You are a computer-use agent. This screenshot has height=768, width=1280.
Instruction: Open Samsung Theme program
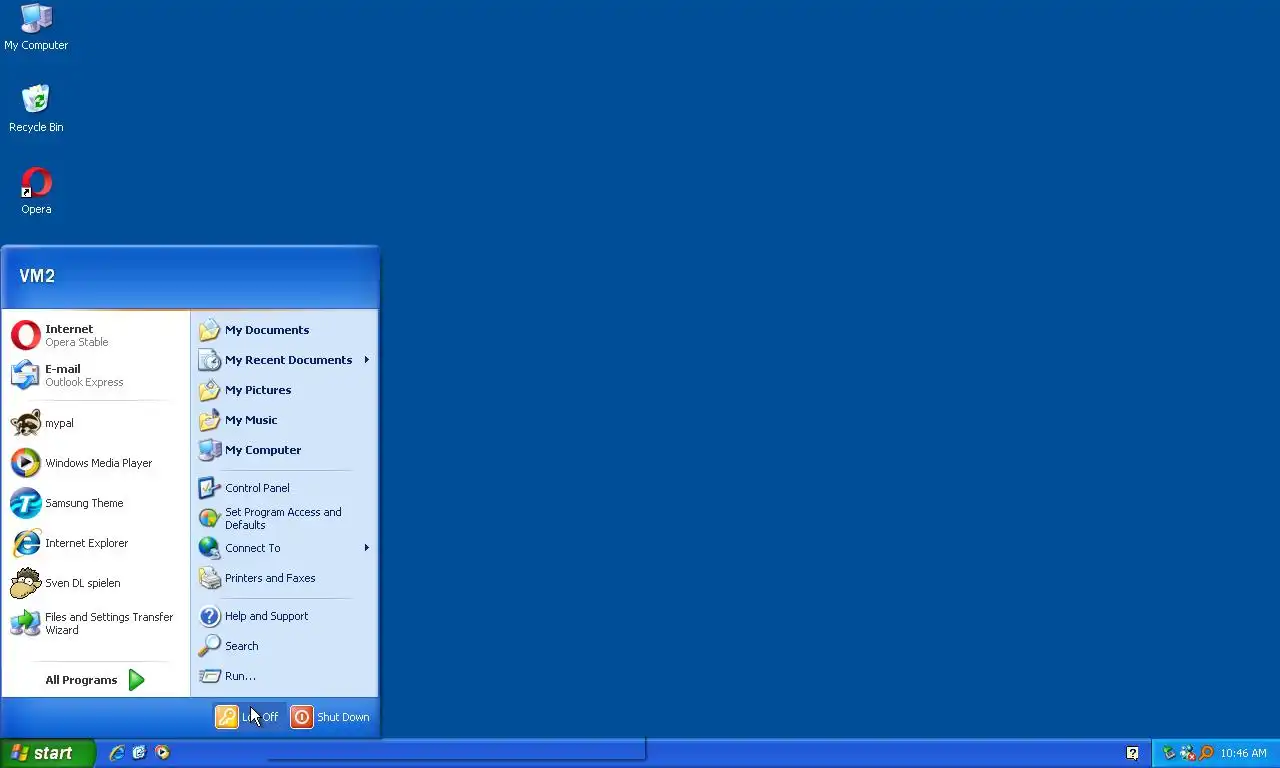[96, 503]
